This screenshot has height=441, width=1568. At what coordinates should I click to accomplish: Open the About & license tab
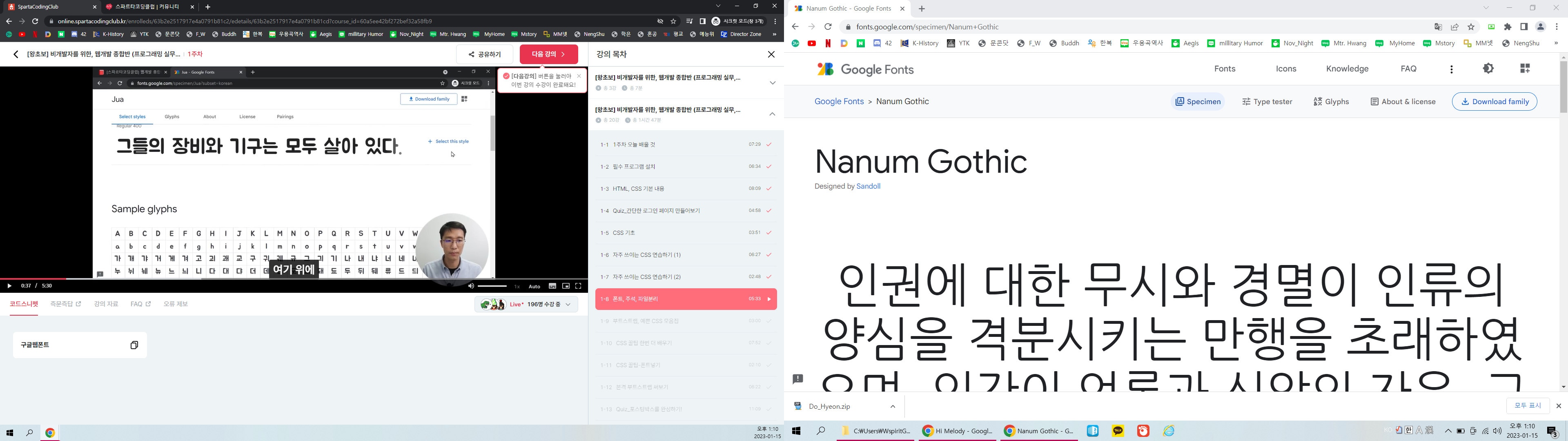pos(1403,102)
